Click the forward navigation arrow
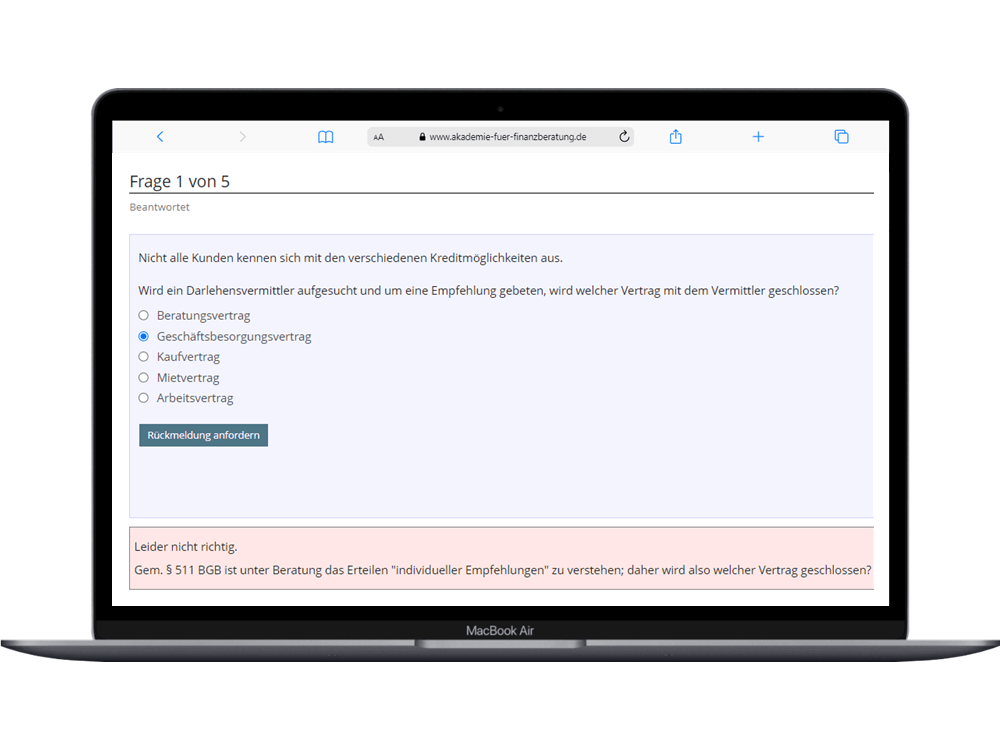 [242, 137]
